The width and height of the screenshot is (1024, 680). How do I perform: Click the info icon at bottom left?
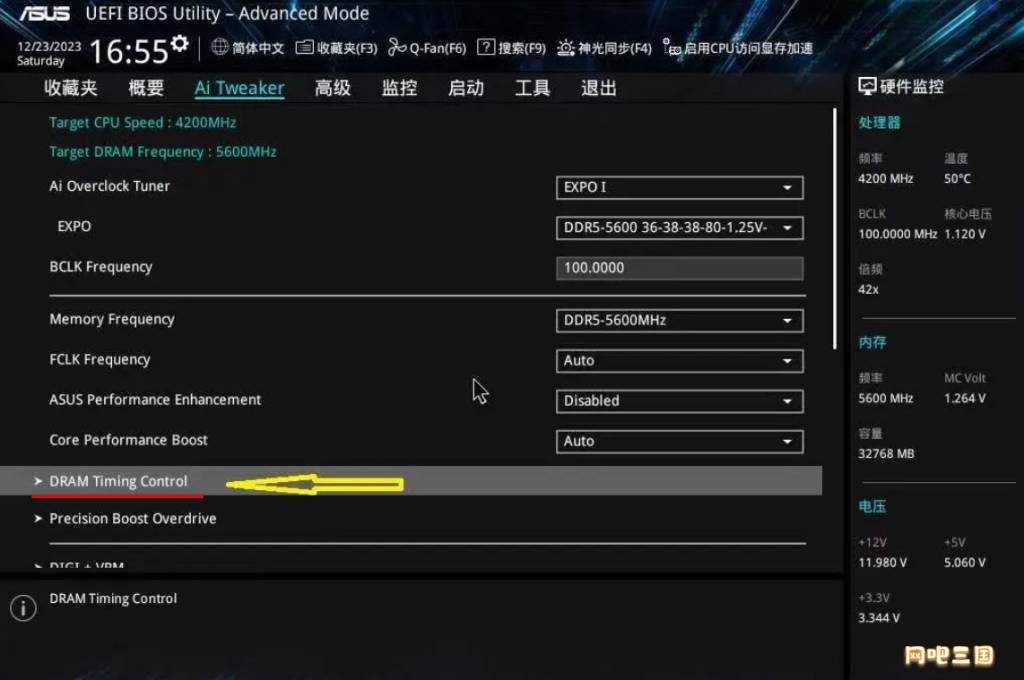pos(24,607)
